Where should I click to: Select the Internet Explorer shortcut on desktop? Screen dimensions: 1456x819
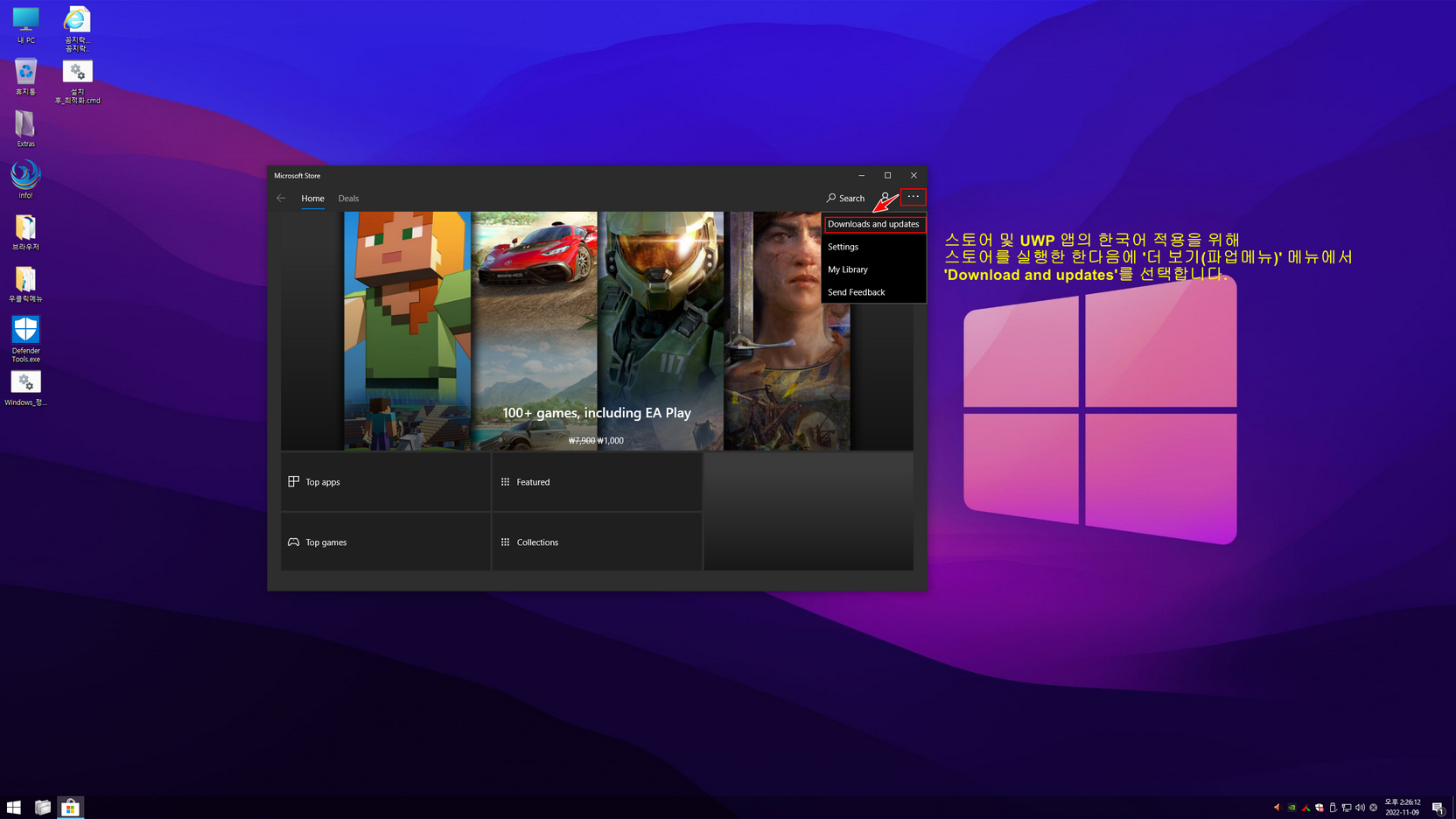click(x=77, y=29)
